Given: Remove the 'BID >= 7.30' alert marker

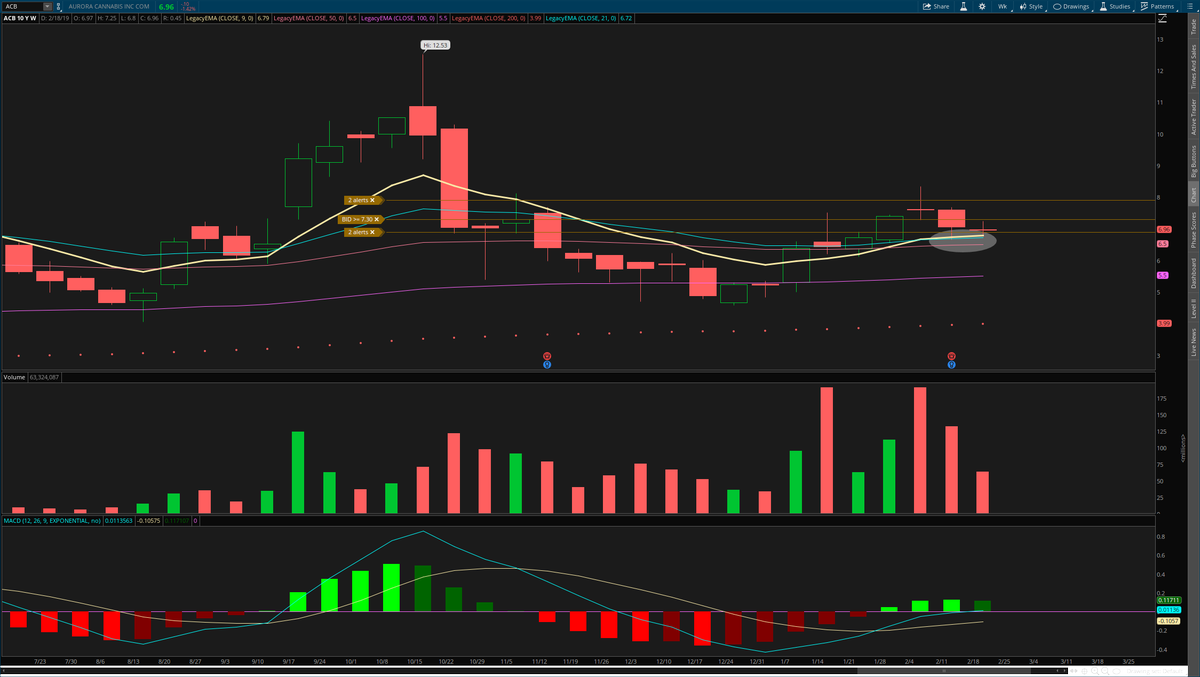Looking at the screenshot, I should click(x=378, y=218).
